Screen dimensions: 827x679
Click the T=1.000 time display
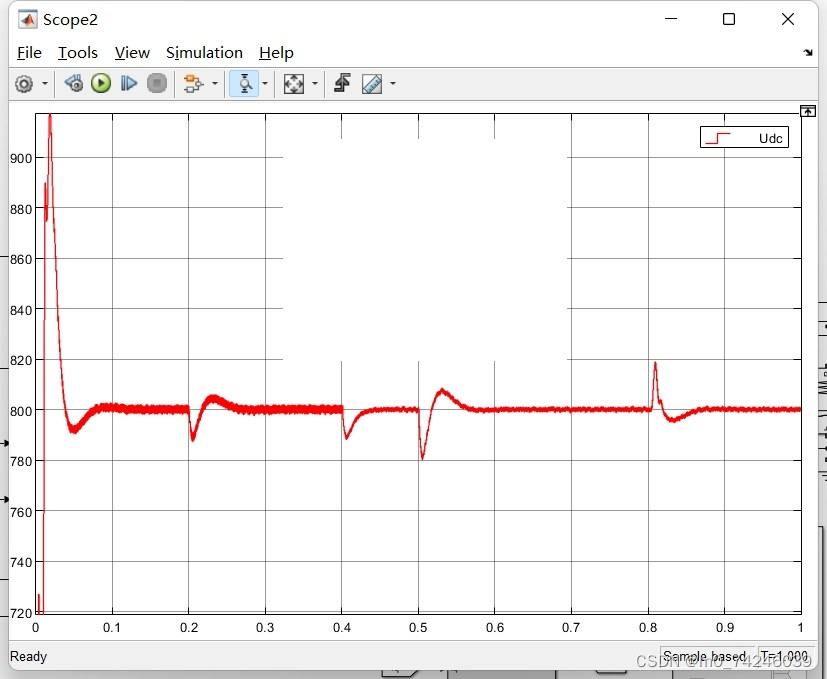click(783, 656)
